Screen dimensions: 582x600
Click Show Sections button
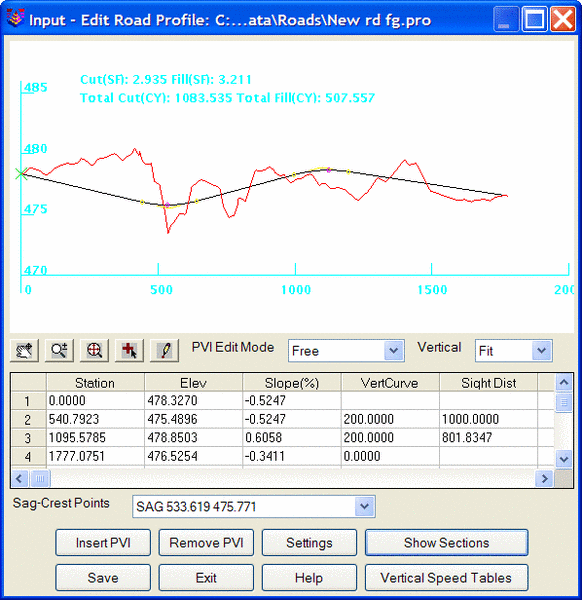pyautogui.click(x=447, y=543)
